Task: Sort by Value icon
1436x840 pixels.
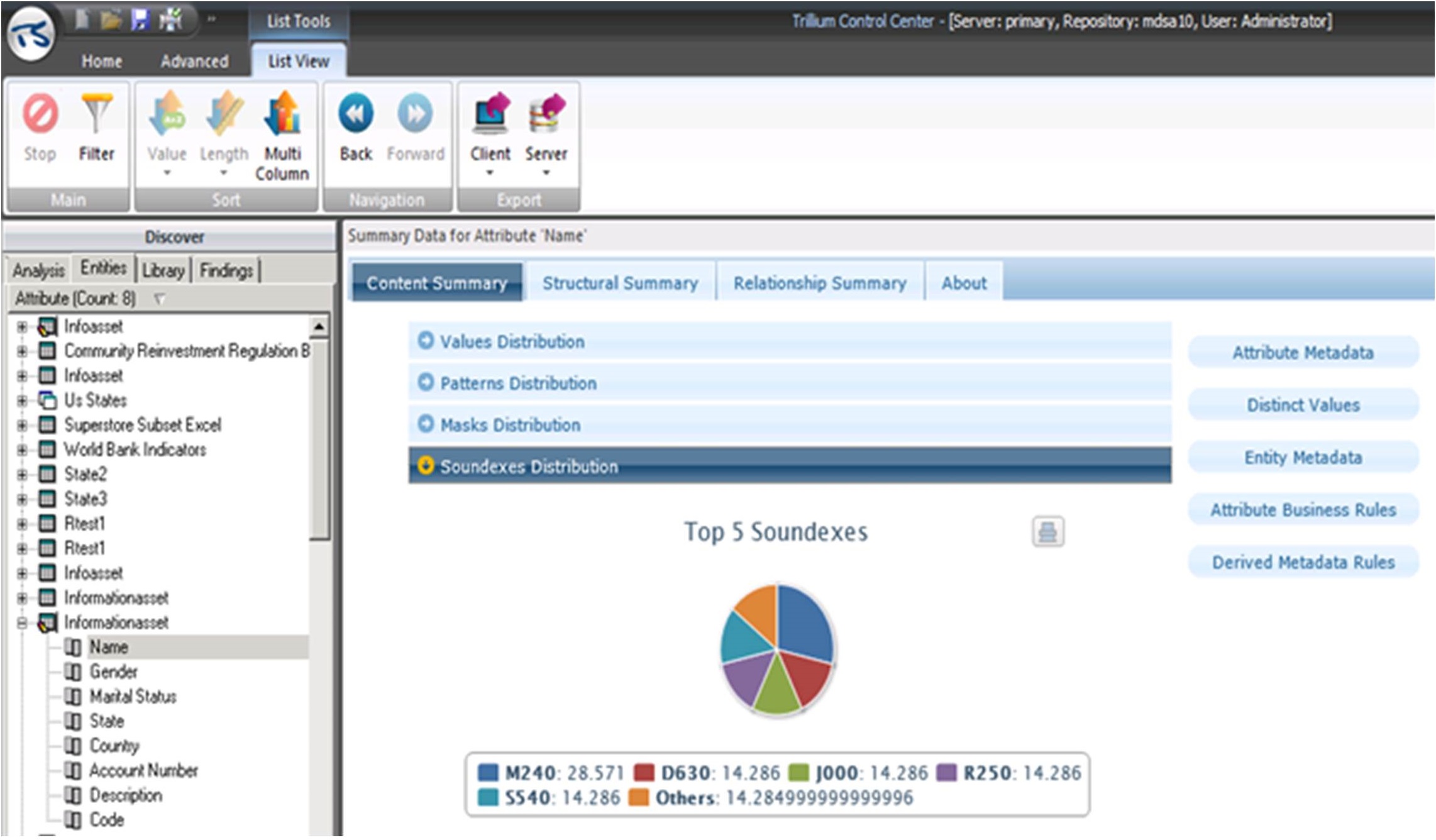Action: click(167, 113)
